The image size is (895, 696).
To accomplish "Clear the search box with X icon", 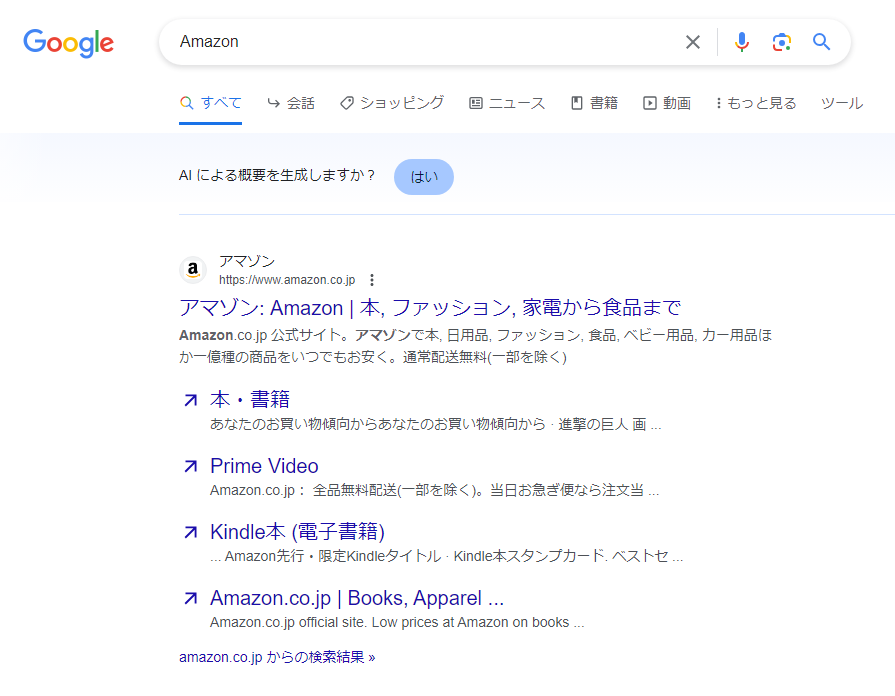I will point(693,42).
